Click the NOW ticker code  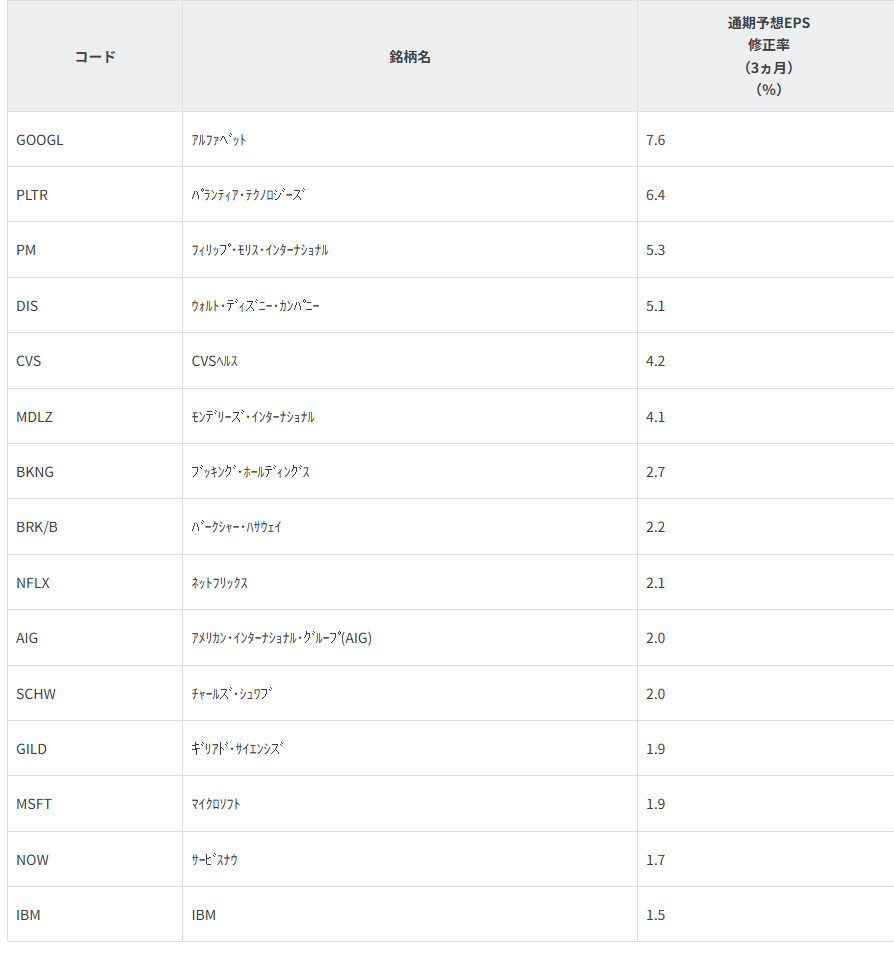[32, 860]
